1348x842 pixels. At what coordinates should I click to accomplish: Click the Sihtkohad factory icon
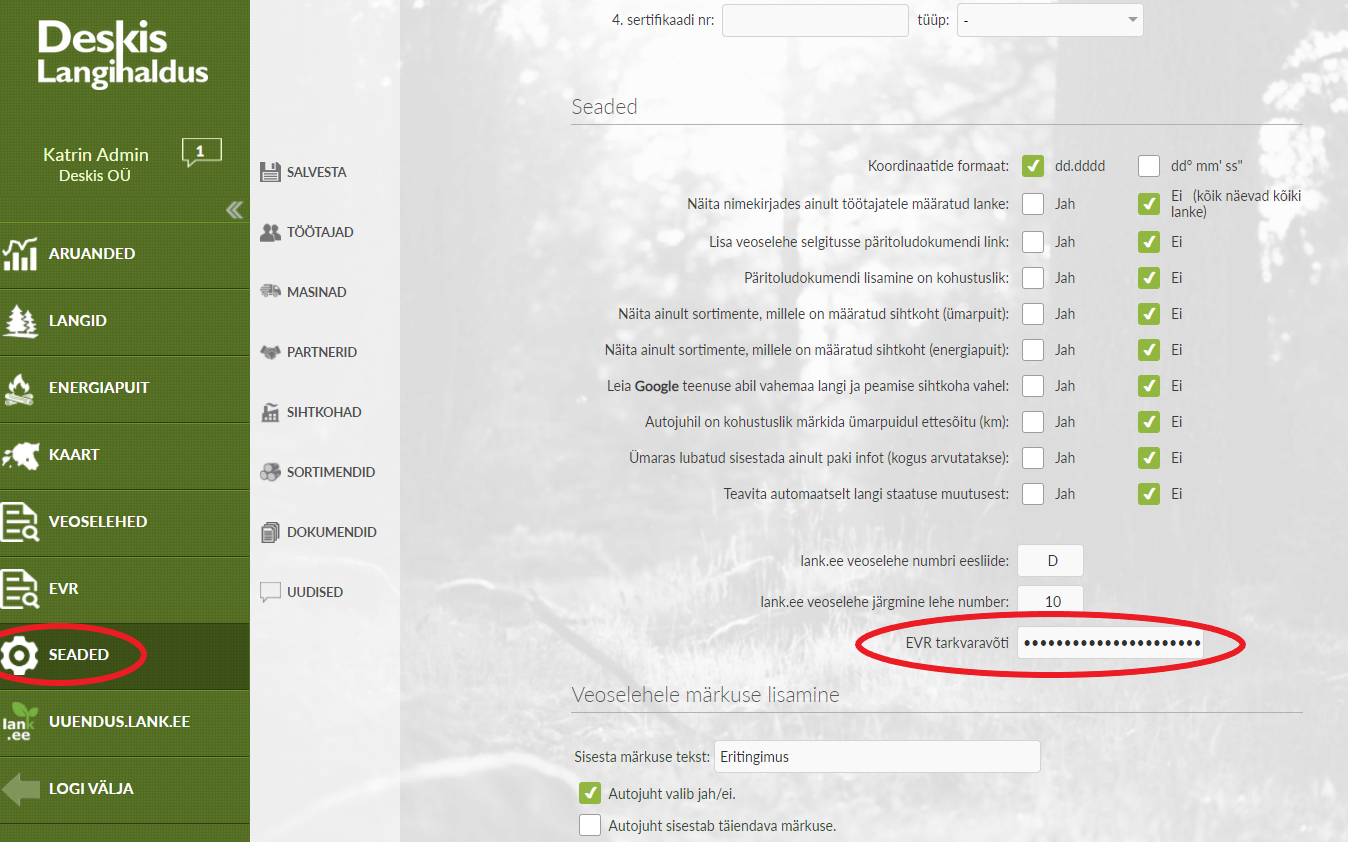pyautogui.click(x=270, y=412)
